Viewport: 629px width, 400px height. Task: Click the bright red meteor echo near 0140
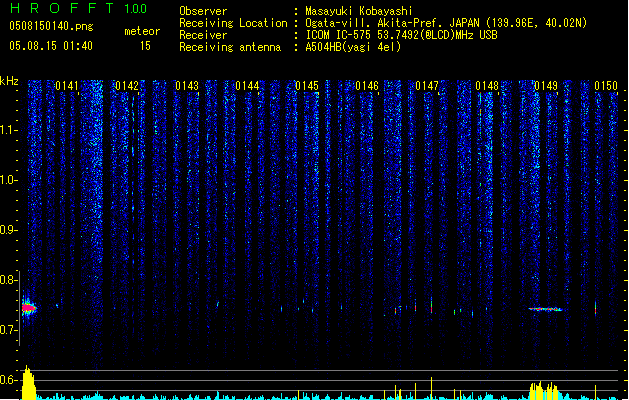coord(28,308)
